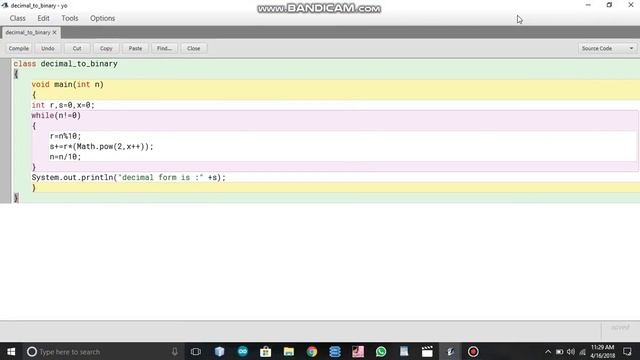Click the 'saved' status label

pyautogui.click(x=620, y=327)
